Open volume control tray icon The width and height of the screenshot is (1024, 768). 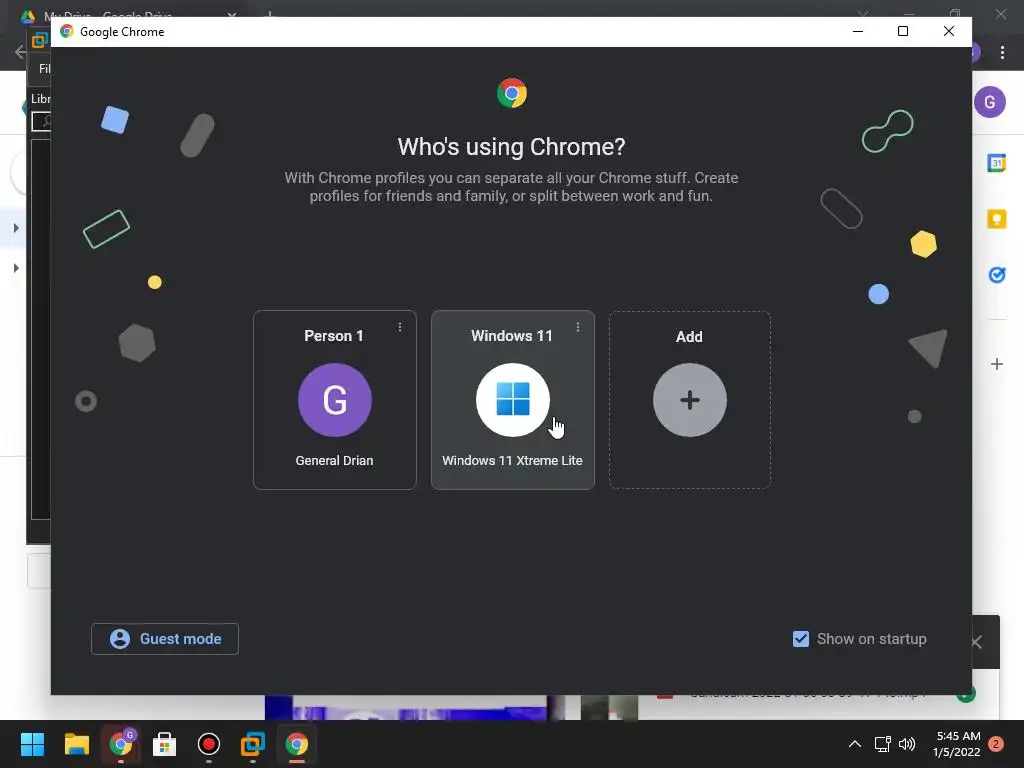click(907, 744)
